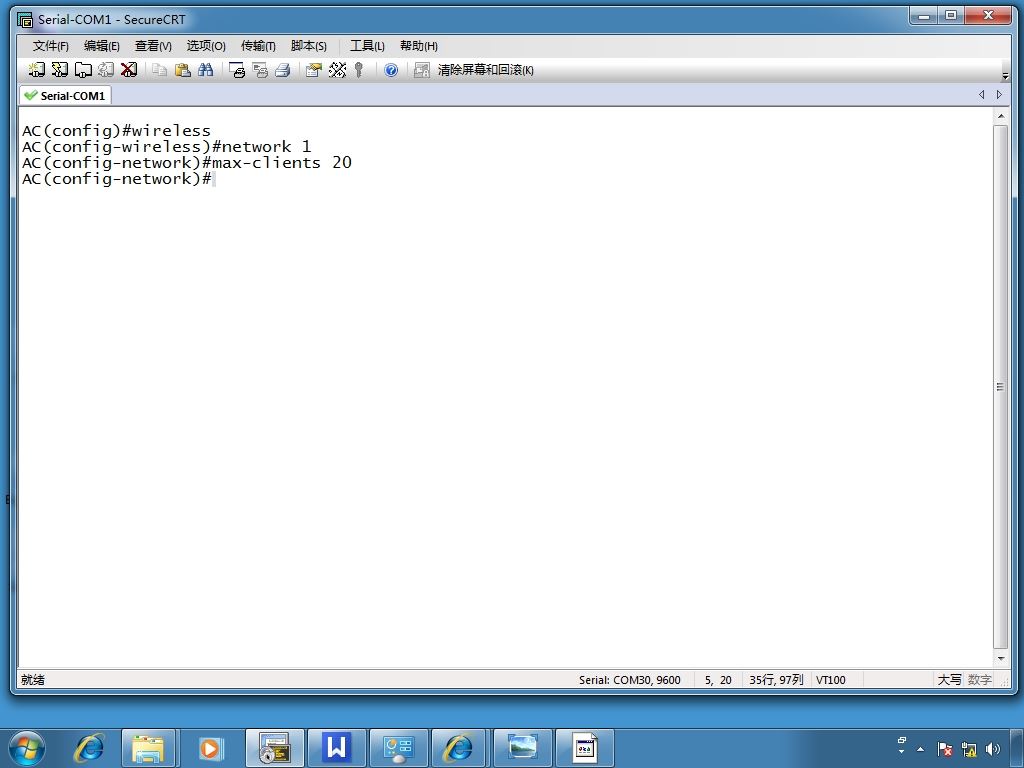Open the 脚本(S) menu

click(x=308, y=46)
